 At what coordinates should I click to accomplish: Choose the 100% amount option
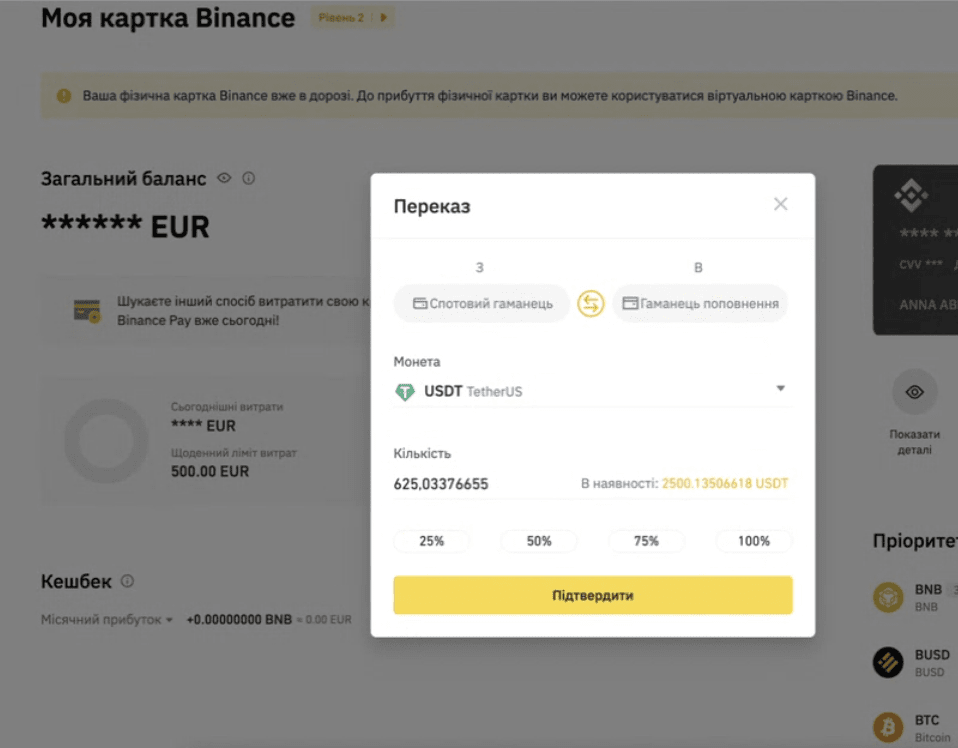754,541
